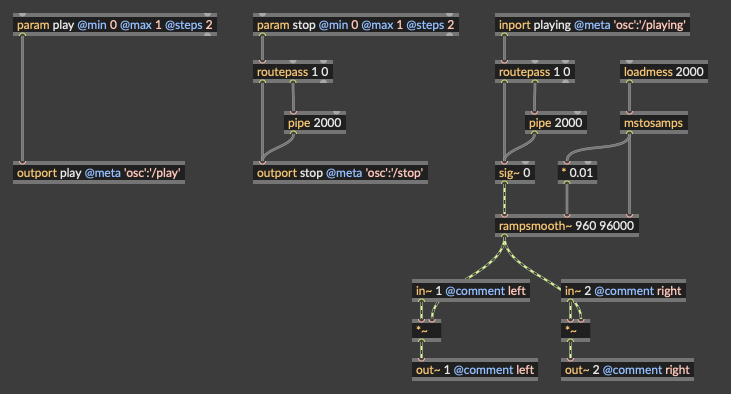The width and height of the screenshot is (731, 394).
Task: Select the rampsmooth~ 960 96000 object
Action: [x=567, y=226]
